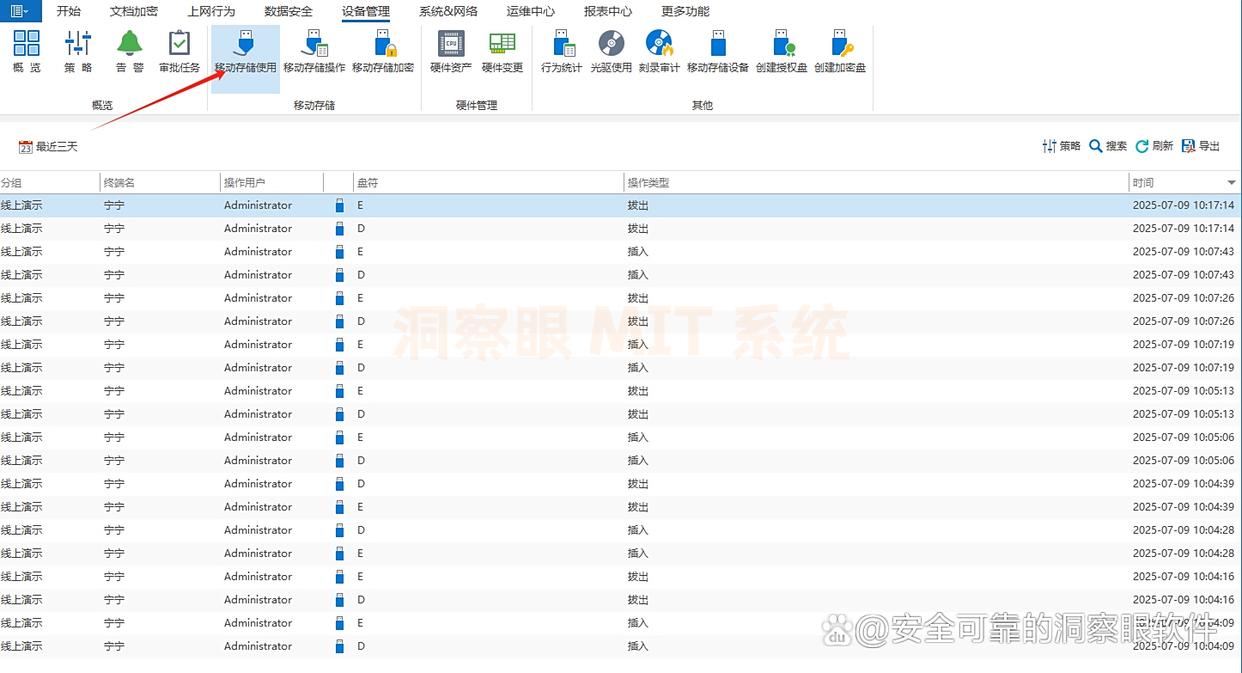This screenshot has width=1242, height=673.
Task: Switch to the 上网行为 tab
Action: pos(211,12)
